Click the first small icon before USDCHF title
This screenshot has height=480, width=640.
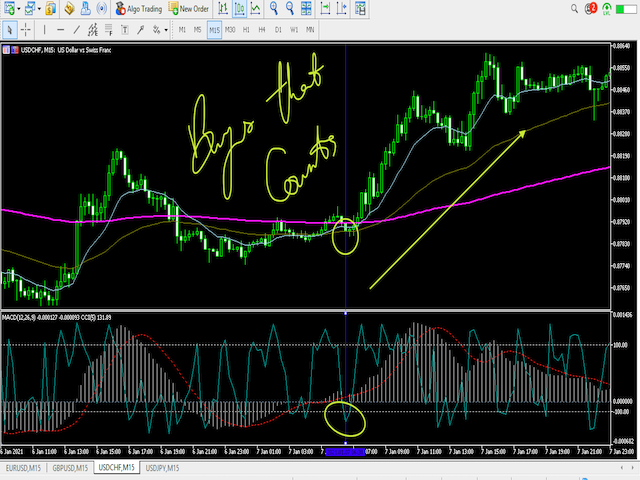(x=6, y=50)
